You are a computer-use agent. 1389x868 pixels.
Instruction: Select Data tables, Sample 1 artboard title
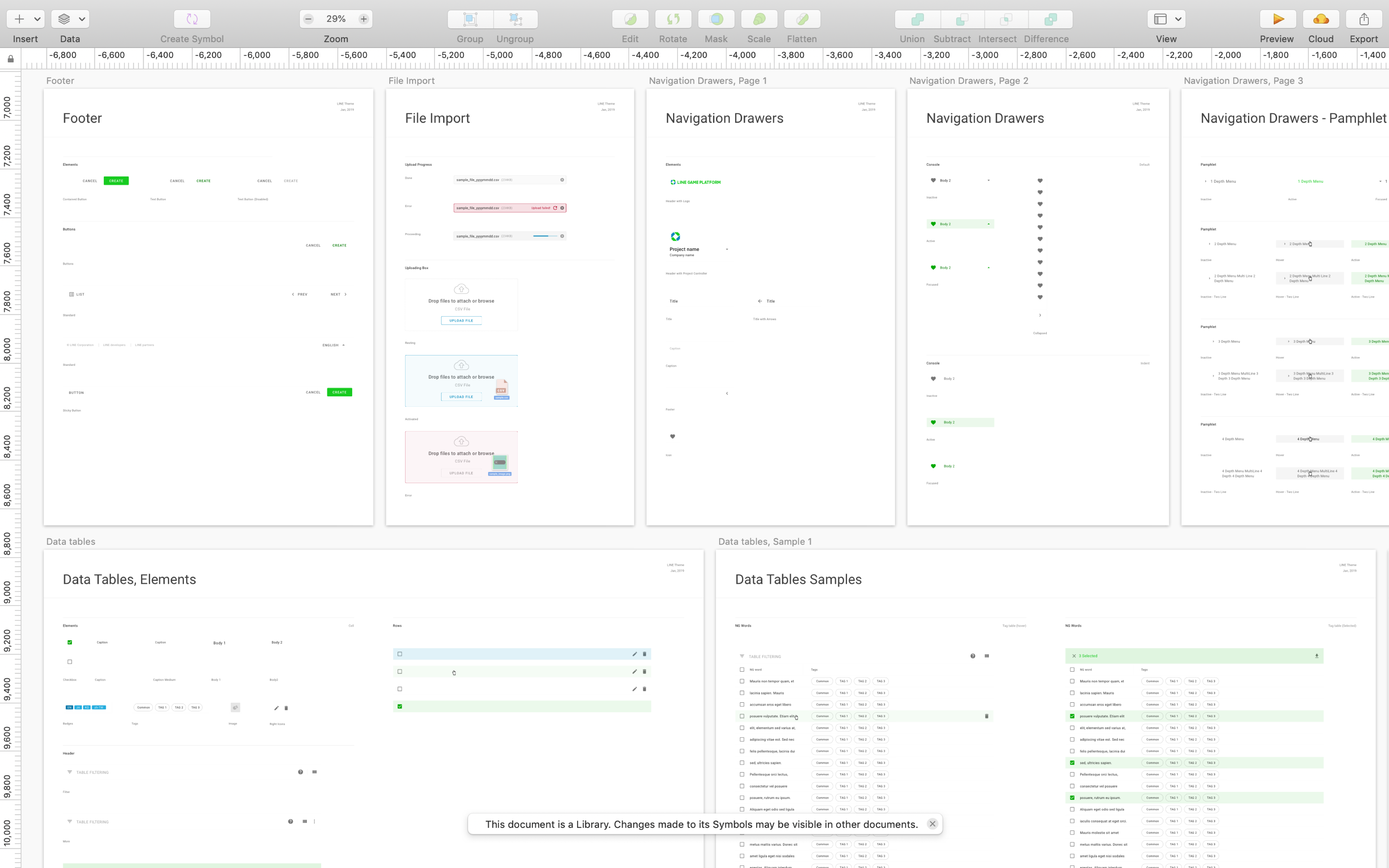coord(765,541)
